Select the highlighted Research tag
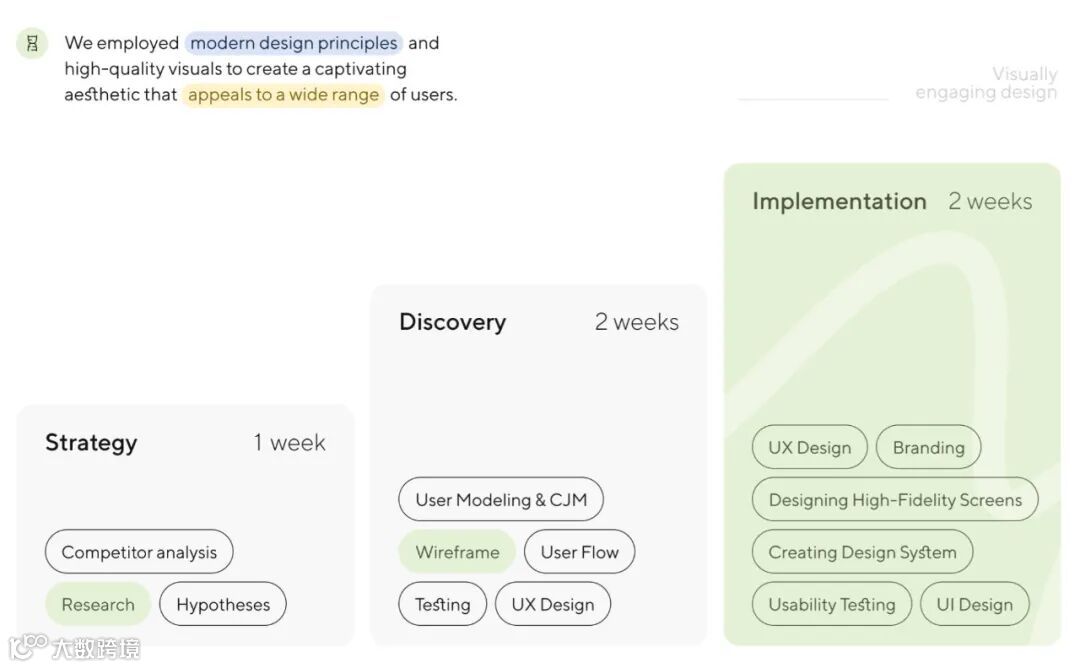 pyautogui.click(x=98, y=604)
